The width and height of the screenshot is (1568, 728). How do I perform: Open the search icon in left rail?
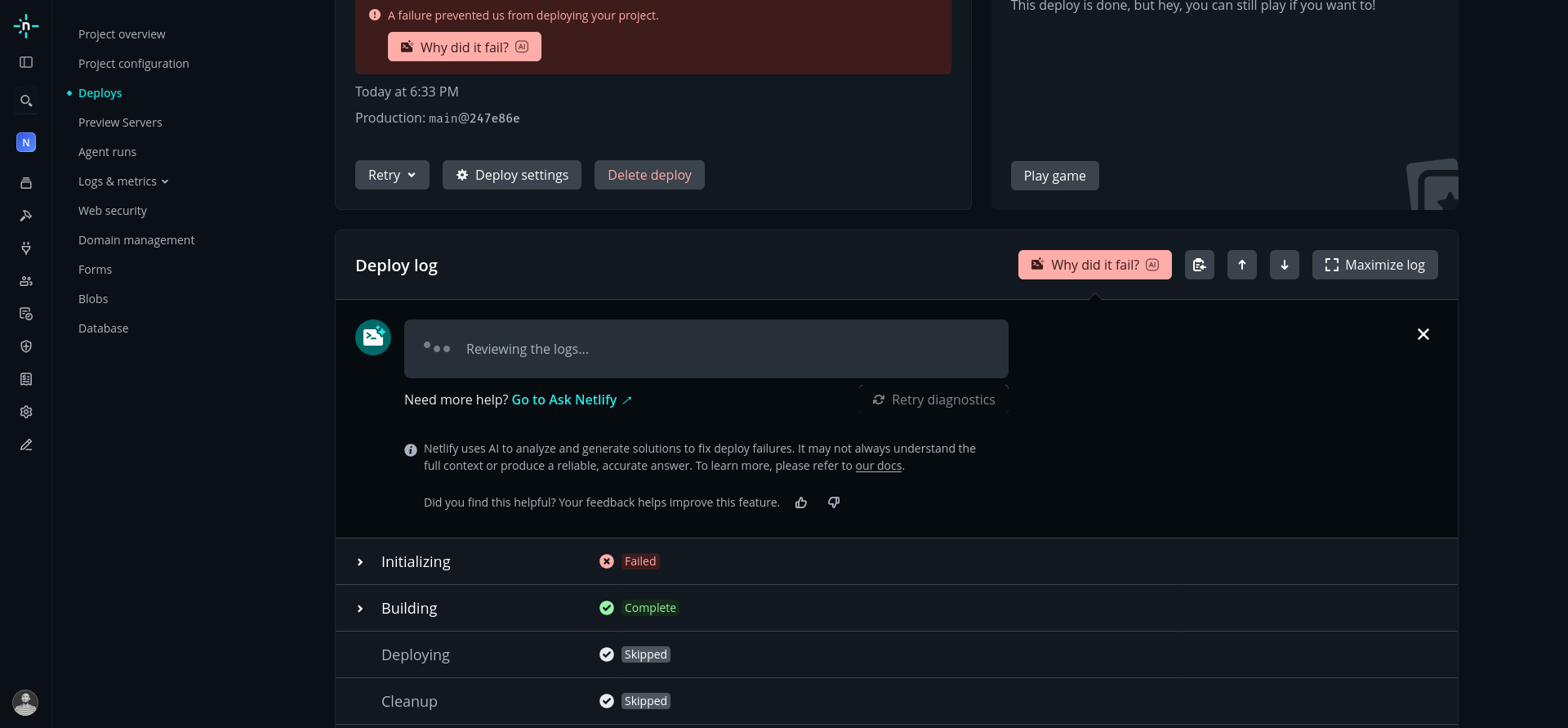[x=26, y=101]
